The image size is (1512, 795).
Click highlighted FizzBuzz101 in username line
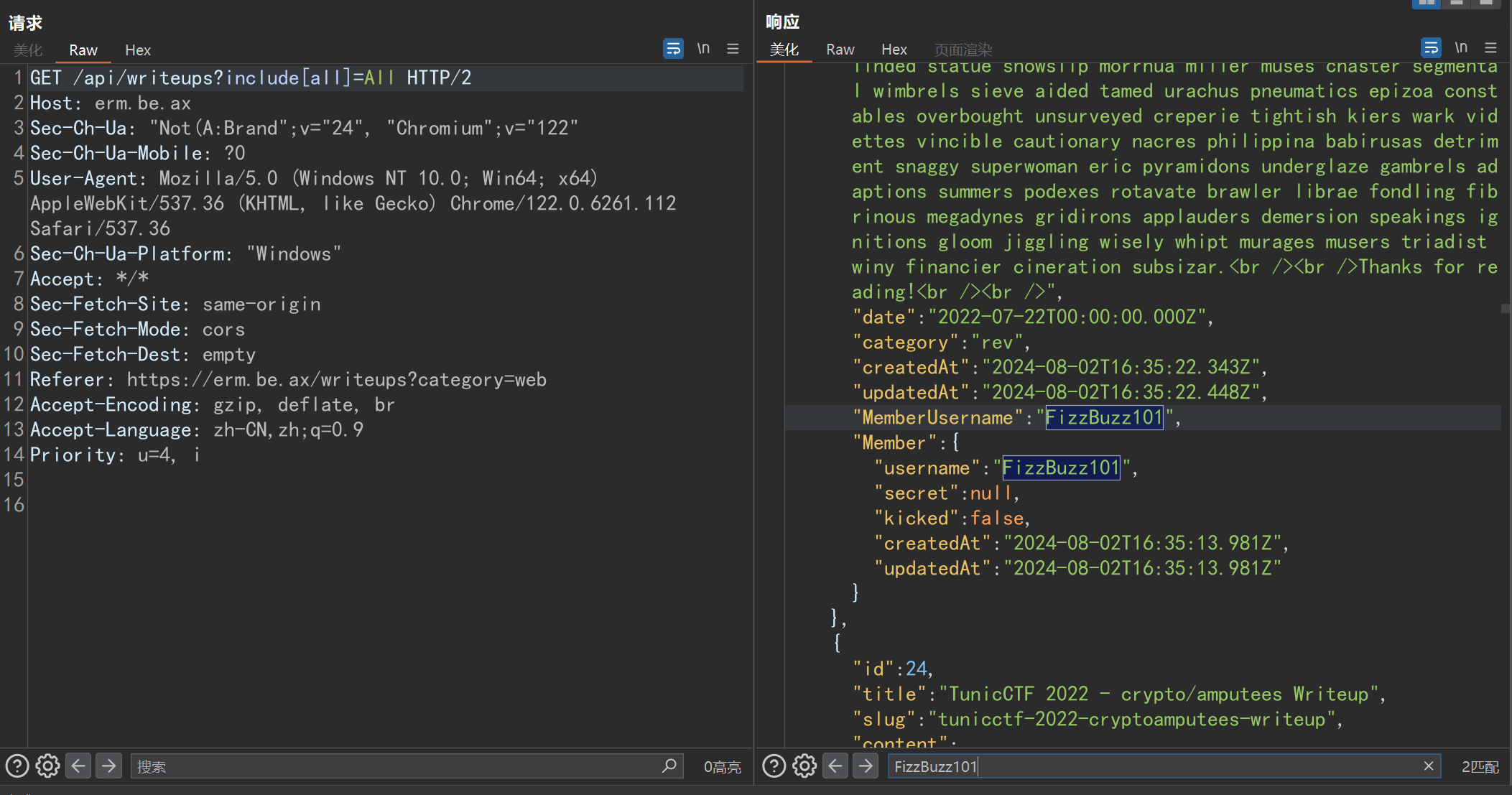tap(1061, 468)
